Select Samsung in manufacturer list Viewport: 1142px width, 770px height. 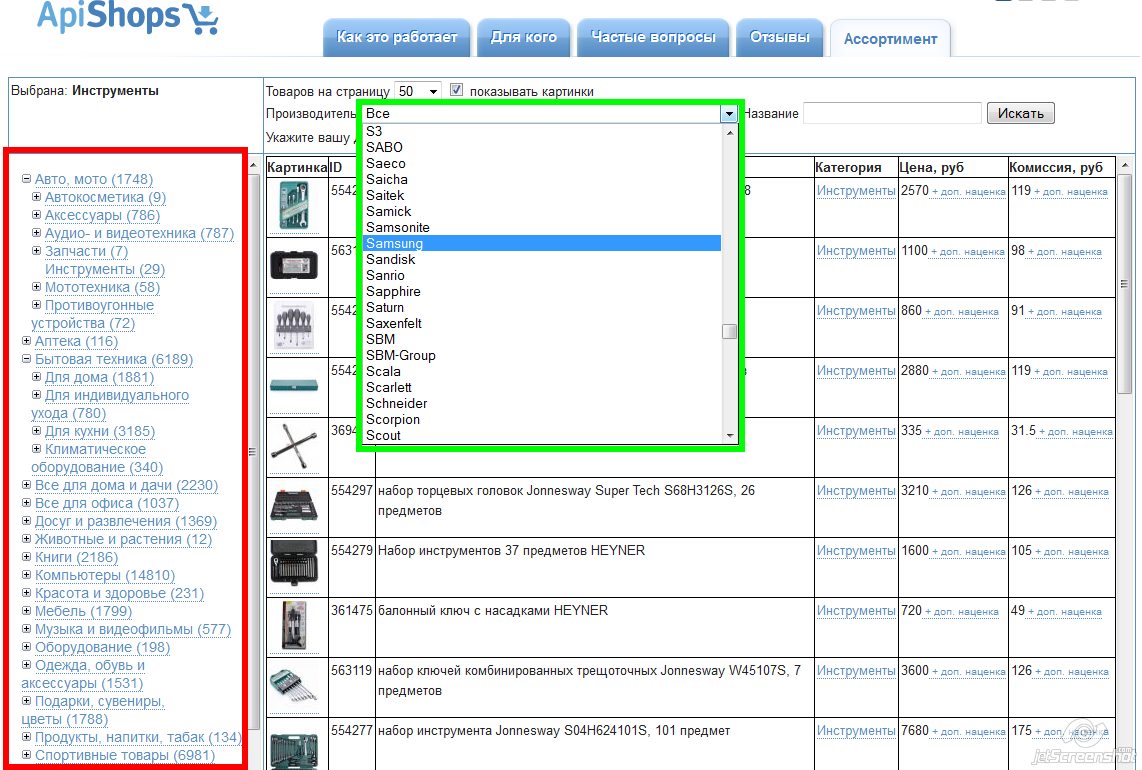pos(395,243)
